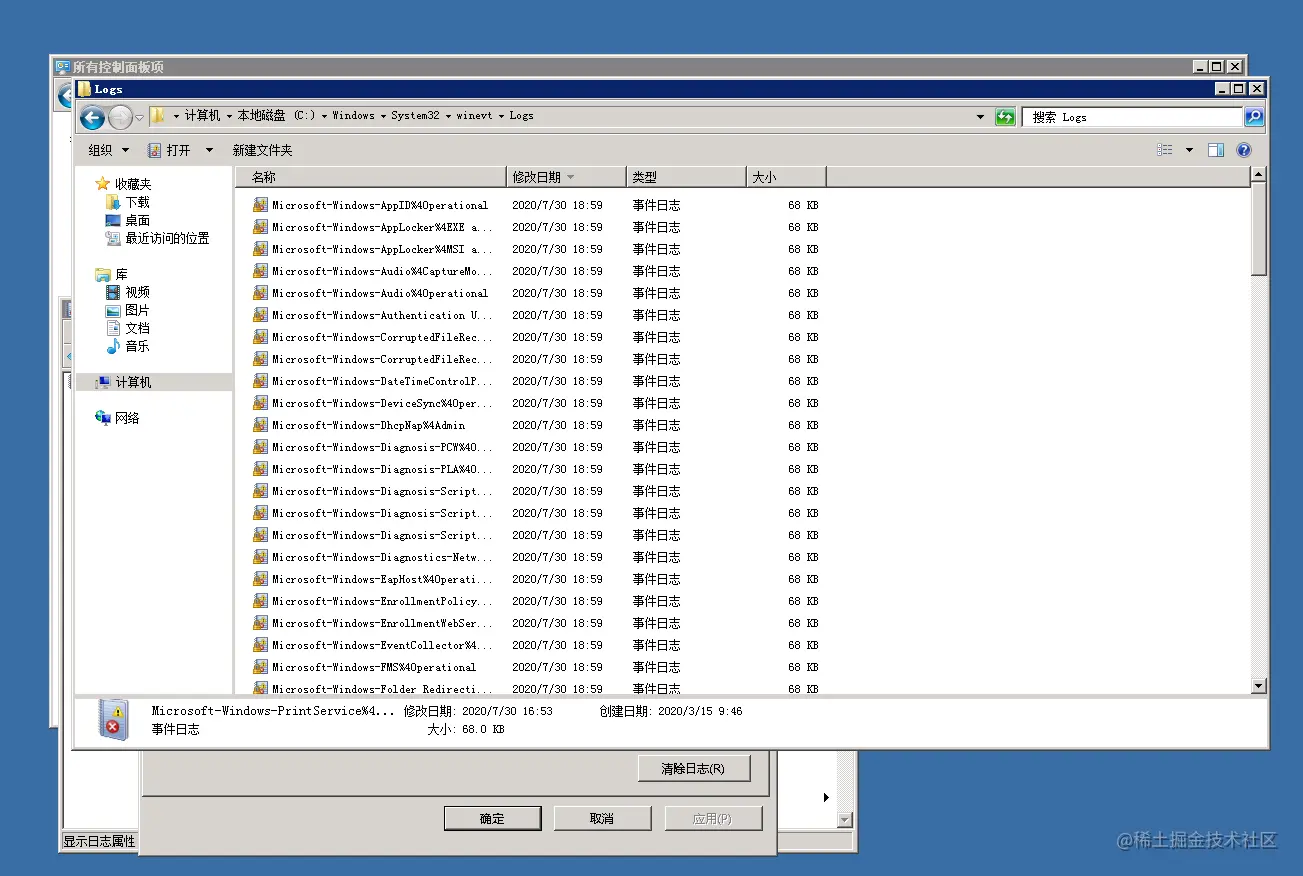Click System32 in the address bar
Image resolution: width=1303 pixels, height=876 pixels.
[x=415, y=116]
